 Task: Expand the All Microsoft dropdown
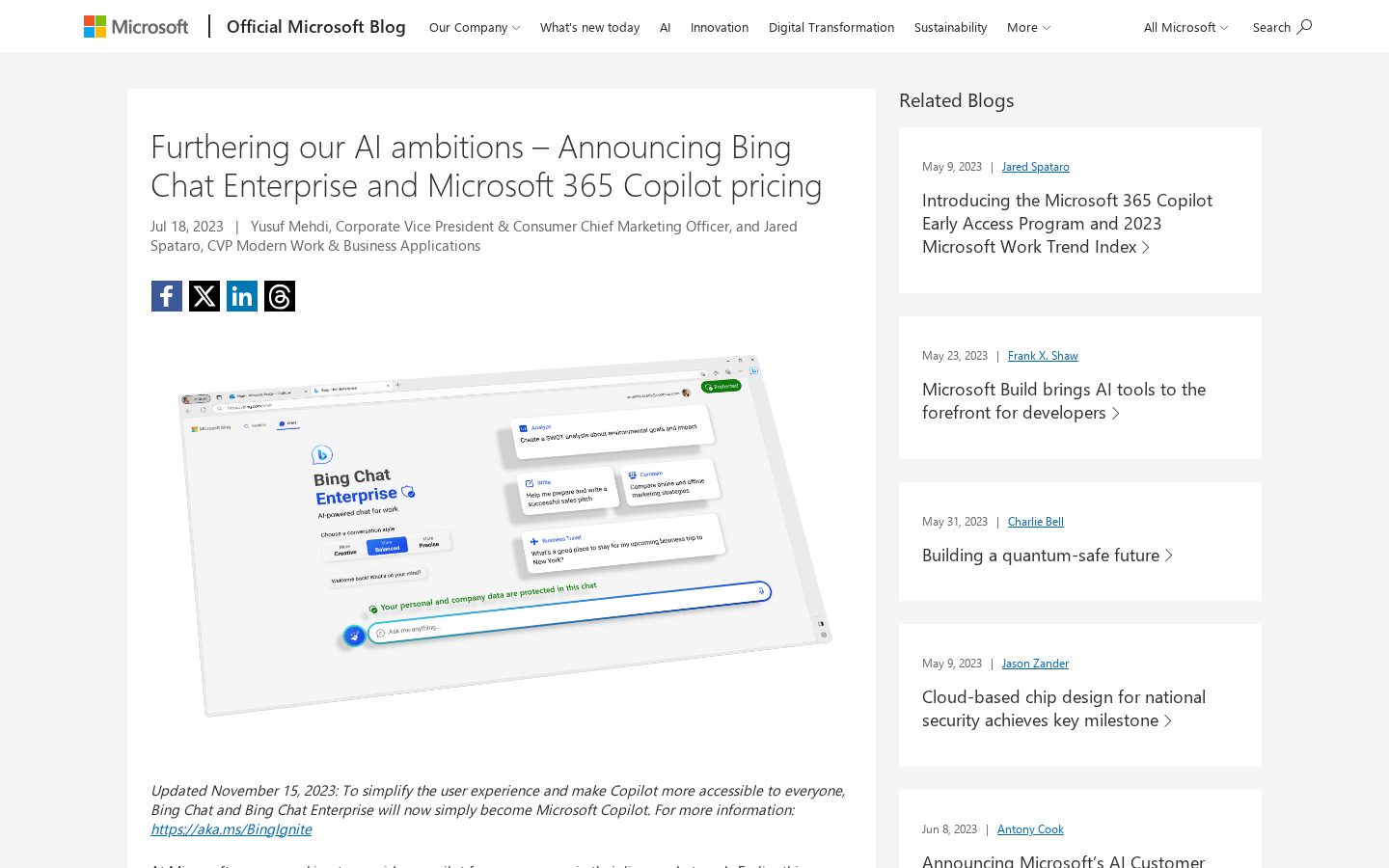point(1185,27)
